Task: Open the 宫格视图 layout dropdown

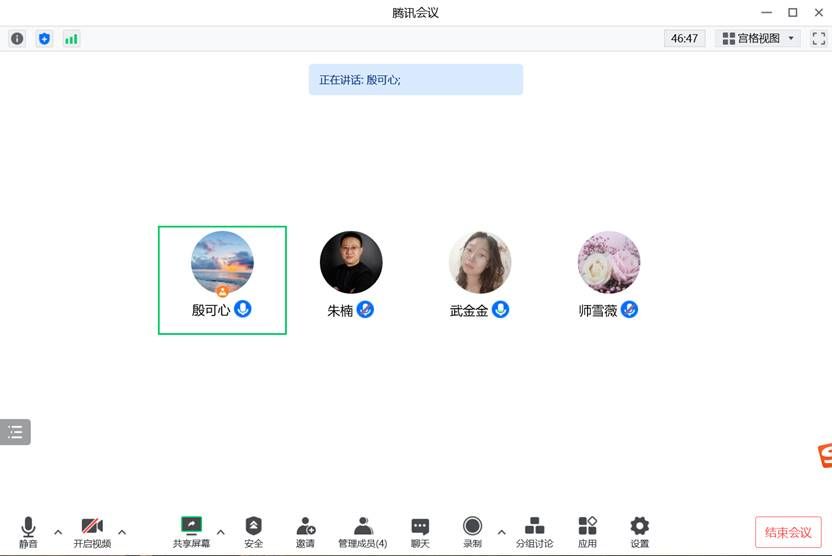Action: coord(760,39)
